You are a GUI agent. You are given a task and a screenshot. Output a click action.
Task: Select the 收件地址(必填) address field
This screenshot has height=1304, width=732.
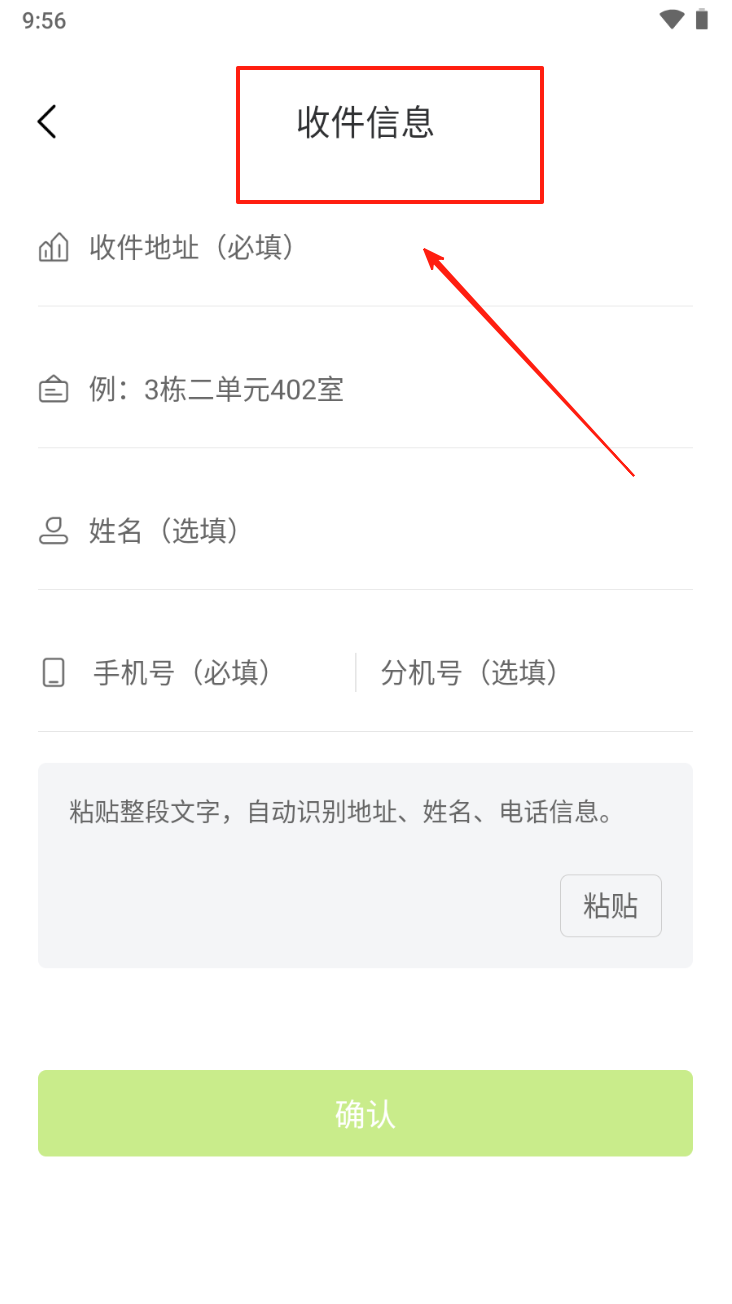pyautogui.click(x=365, y=247)
